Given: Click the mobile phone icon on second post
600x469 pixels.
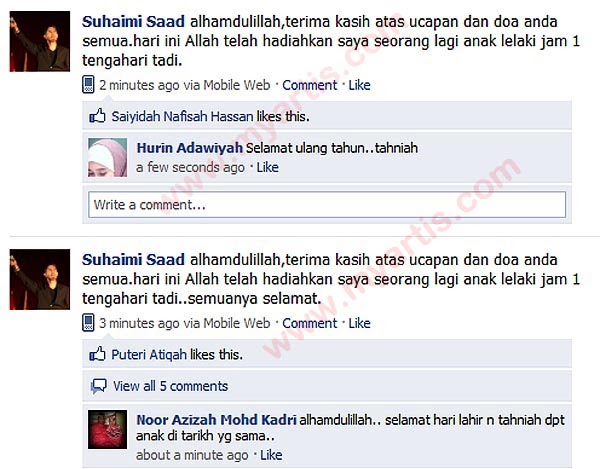Looking at the screenshot, I should tap(88, 322).
